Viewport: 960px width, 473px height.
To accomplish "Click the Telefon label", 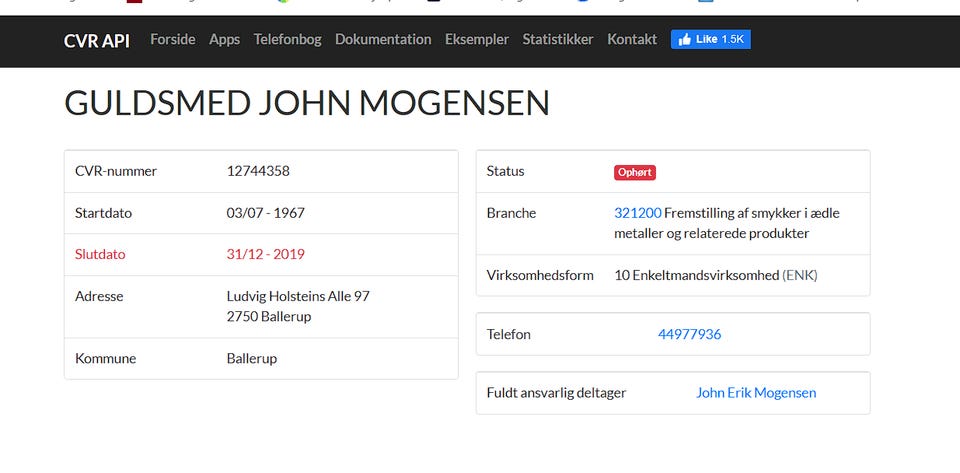I will pos(509,334).
